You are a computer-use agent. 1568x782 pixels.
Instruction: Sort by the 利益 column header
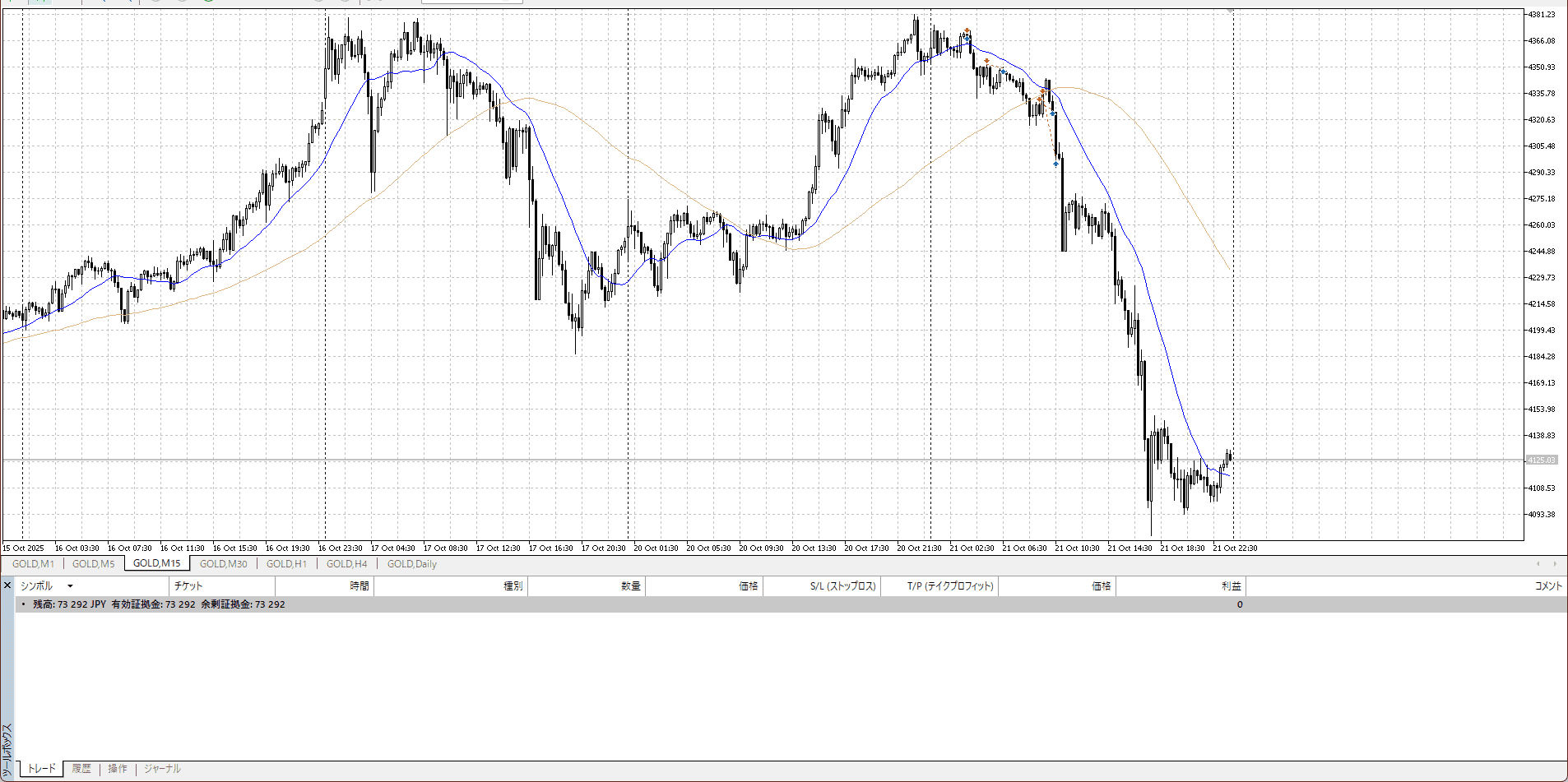[x=1231, y=586]
